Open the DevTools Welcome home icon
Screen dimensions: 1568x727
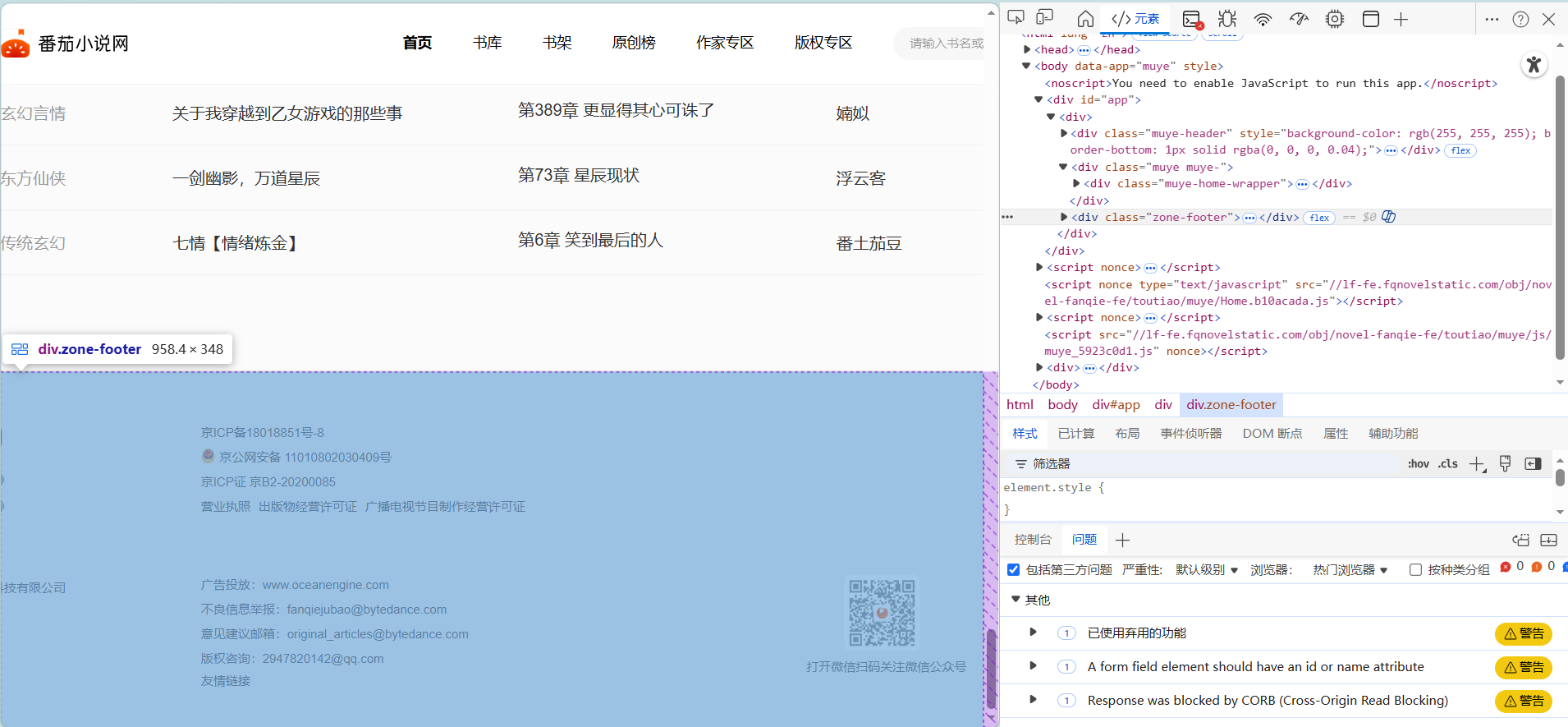tap(1085, 19)
